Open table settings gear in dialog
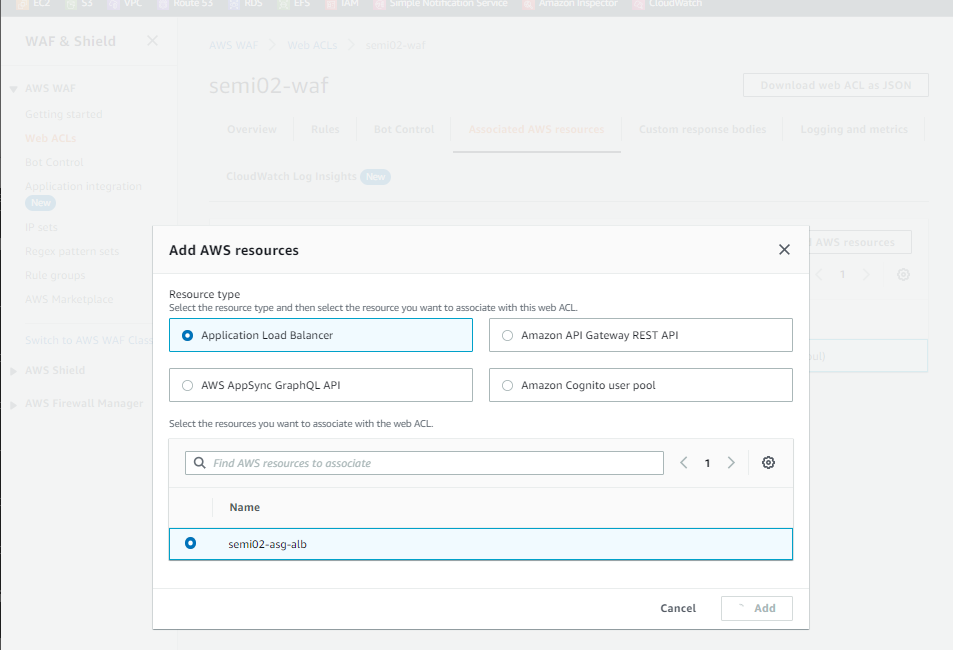 pos(768,463)
